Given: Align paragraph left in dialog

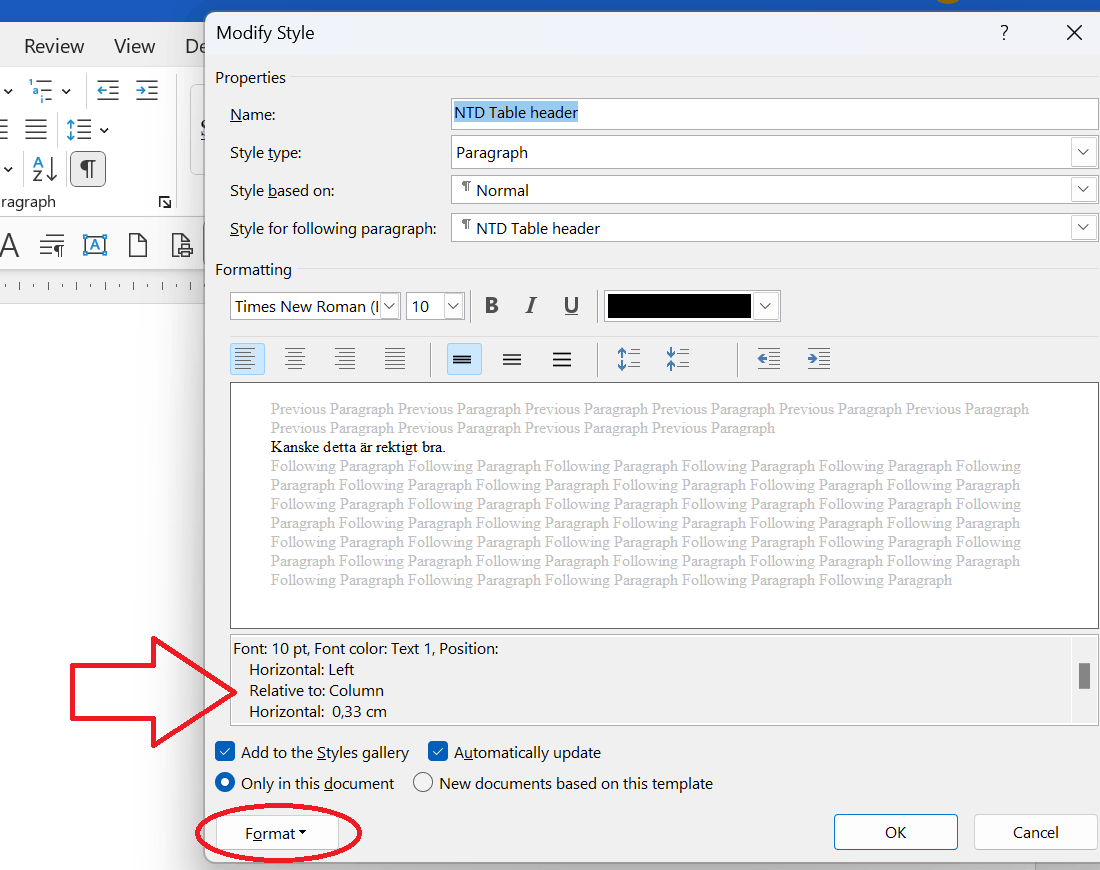Looking at the screenshot, I should point(247,359).
